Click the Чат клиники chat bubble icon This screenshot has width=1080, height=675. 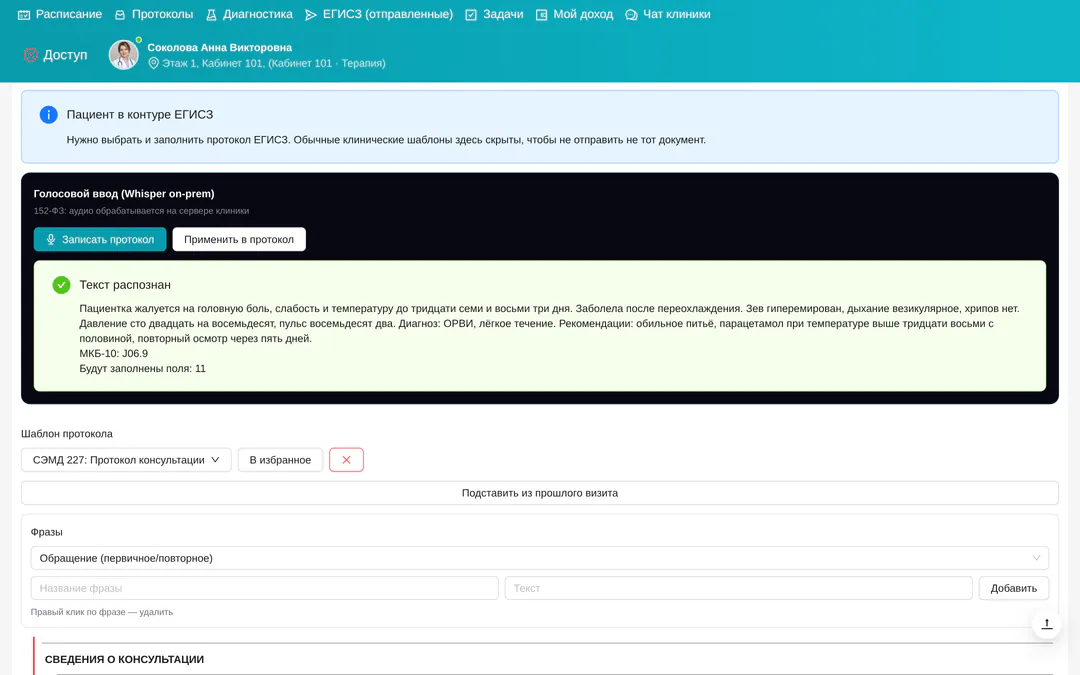[x=631, y=14]
